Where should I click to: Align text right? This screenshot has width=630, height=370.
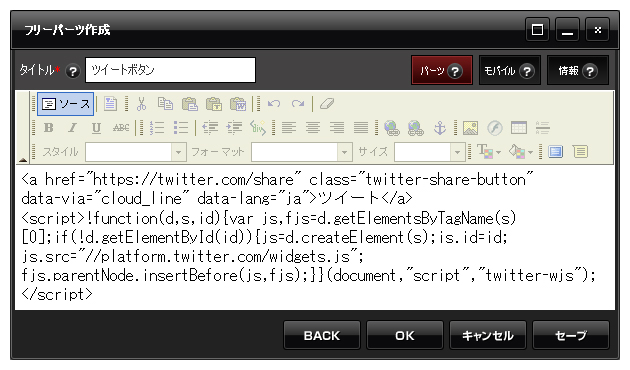(x=337, y=128)
